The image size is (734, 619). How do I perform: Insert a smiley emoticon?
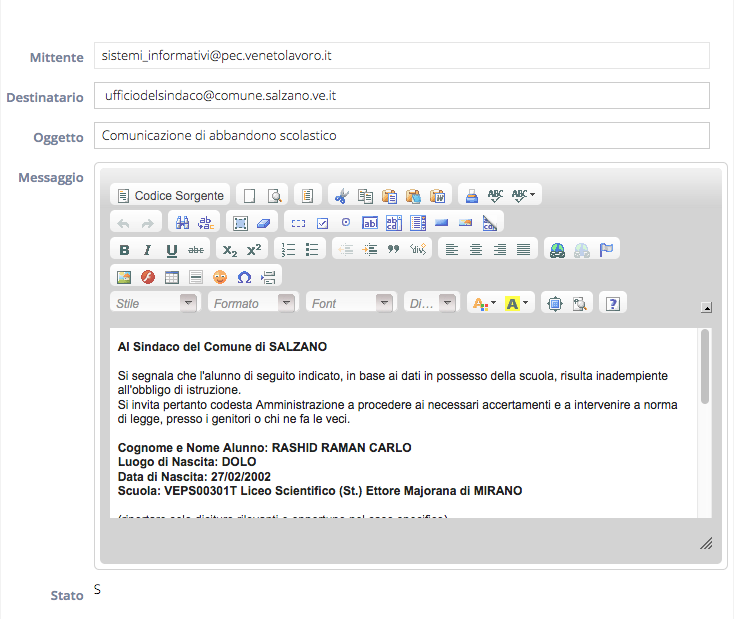click(x=220, y=277)
